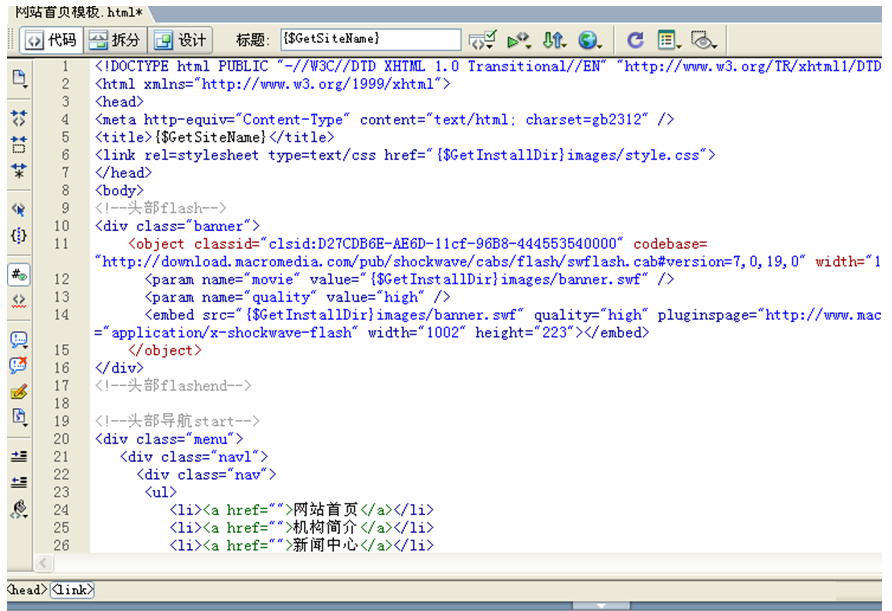
Task: Click line number 18 in the gutter
Action: click(x=61, y=403)
